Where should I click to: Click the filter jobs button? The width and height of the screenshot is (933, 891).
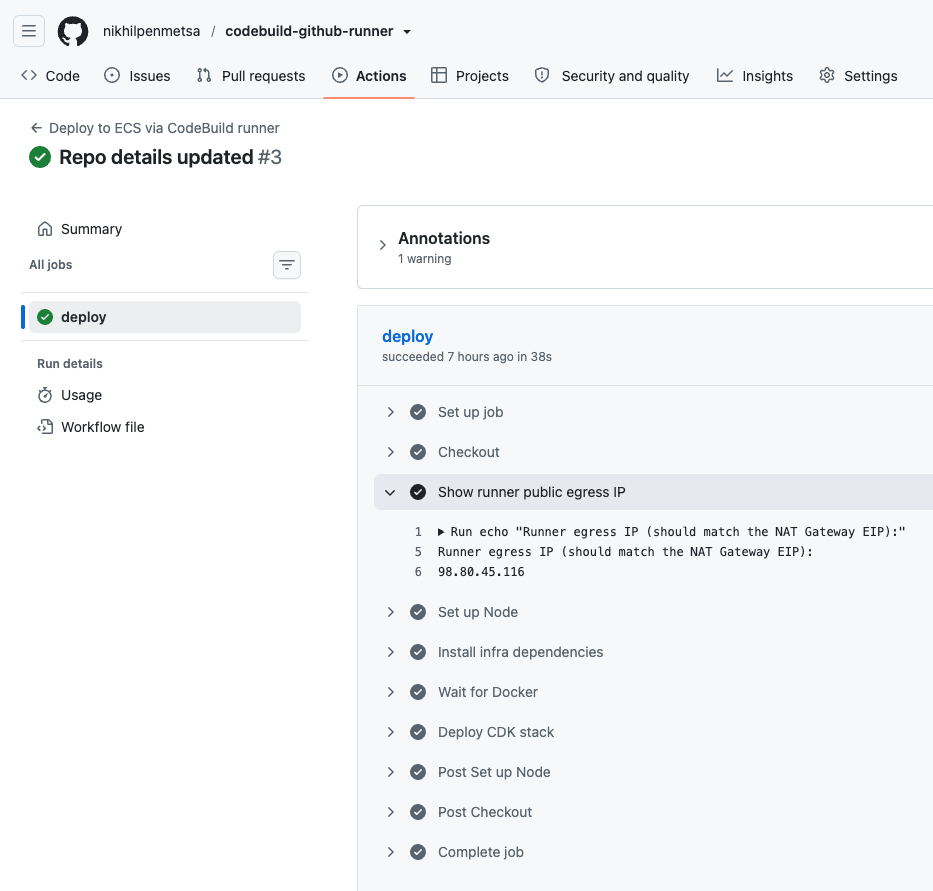pyautogui.click(x=287, y=265)
